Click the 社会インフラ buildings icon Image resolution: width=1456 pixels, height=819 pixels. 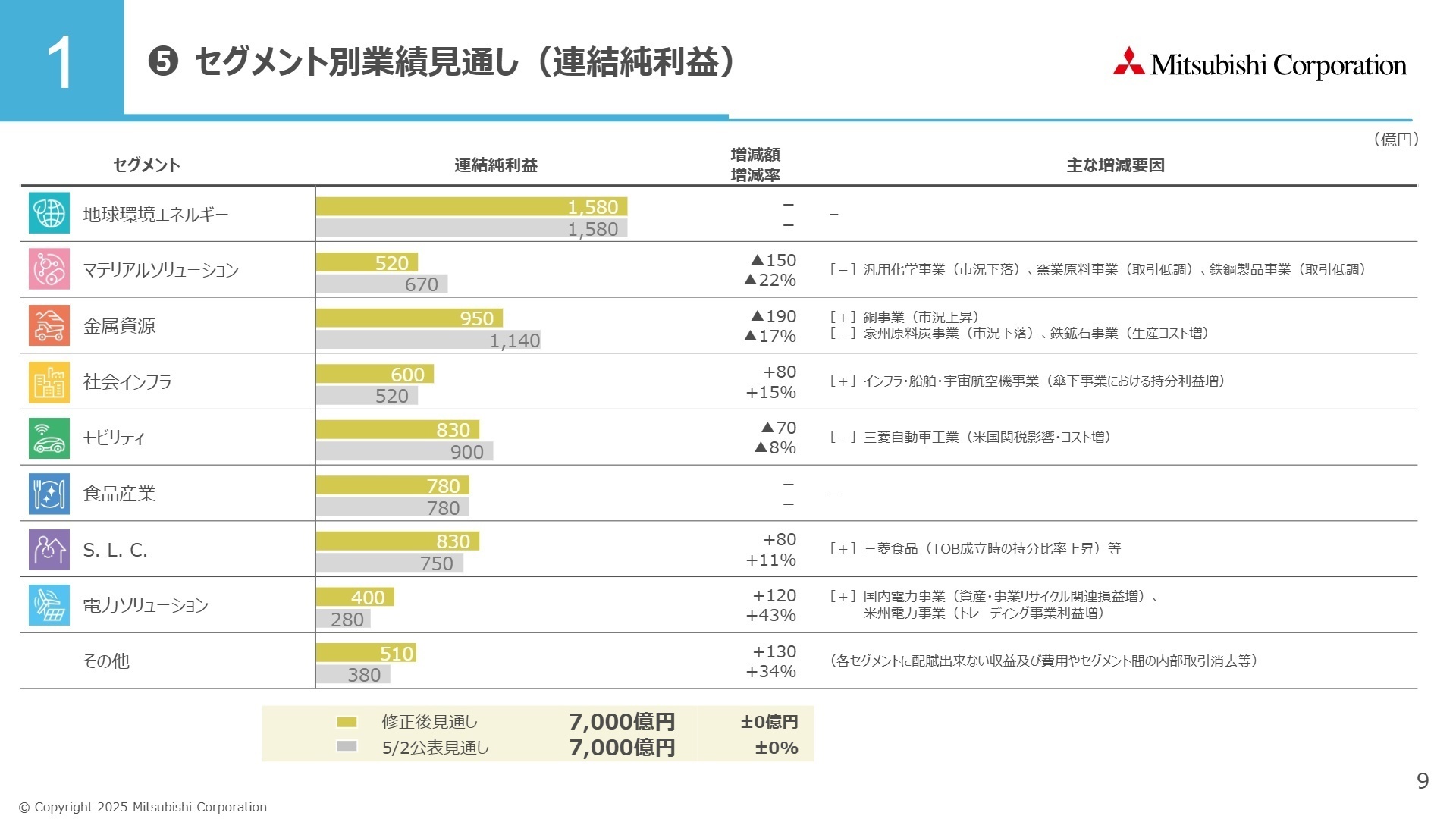pyautogui.click(x=48, y=381)
